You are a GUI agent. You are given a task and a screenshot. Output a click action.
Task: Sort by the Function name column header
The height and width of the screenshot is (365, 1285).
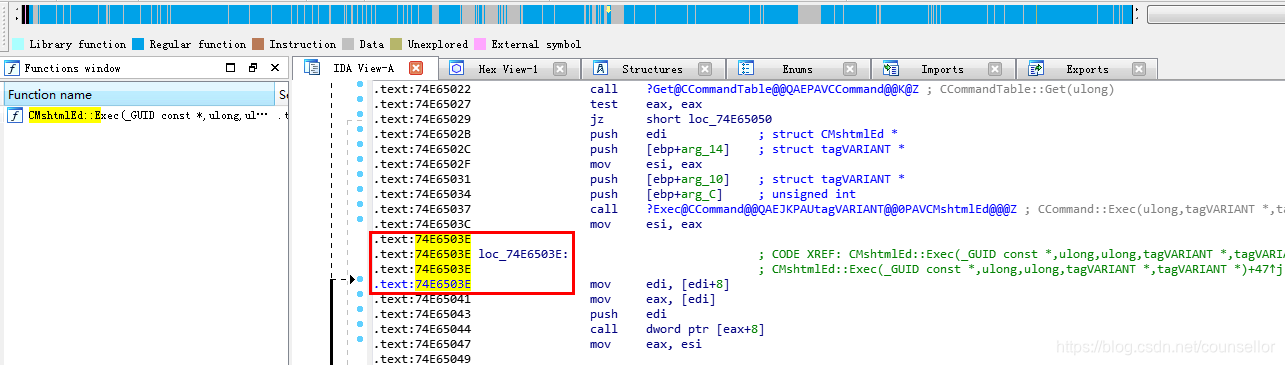138,95
